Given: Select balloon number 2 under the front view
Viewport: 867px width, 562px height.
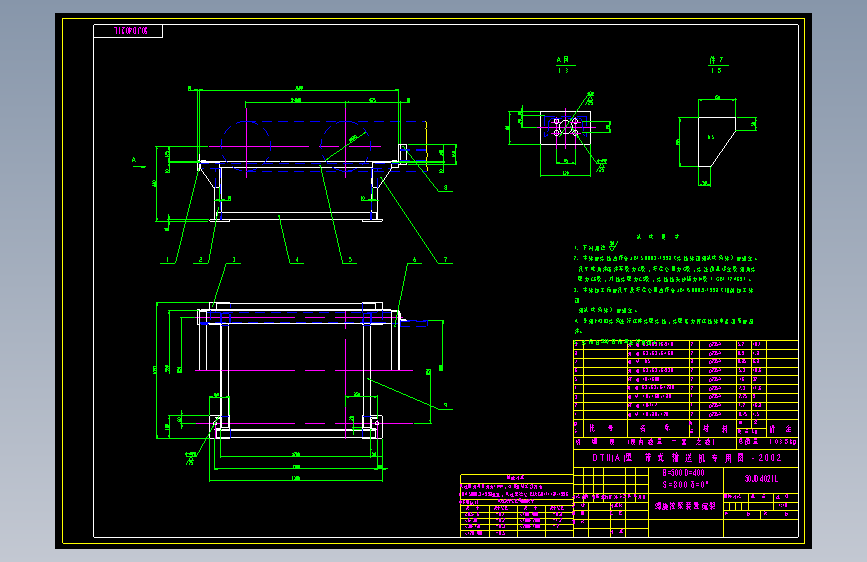Looking at the screenshot, I should tap(201, 259).
